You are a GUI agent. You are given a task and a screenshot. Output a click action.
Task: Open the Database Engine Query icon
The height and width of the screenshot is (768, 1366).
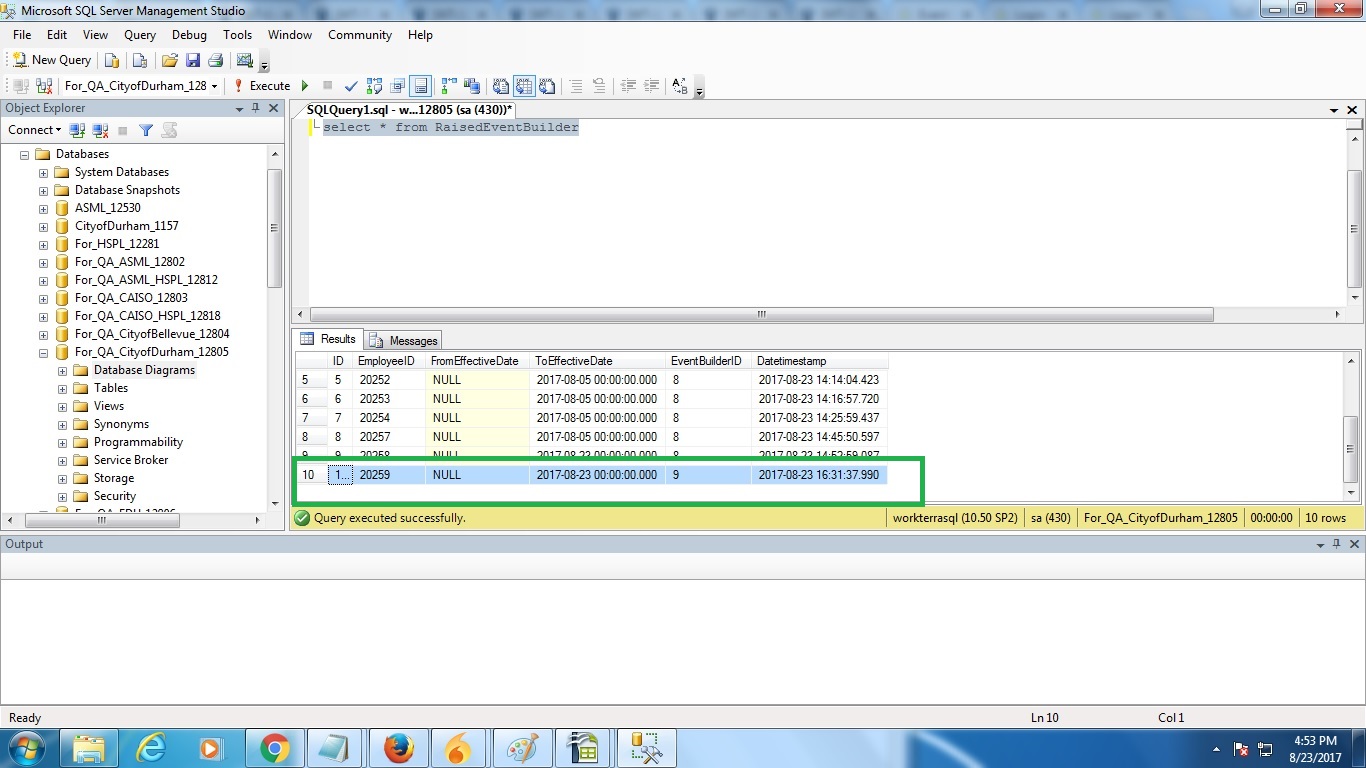click(x=112, y=60)
